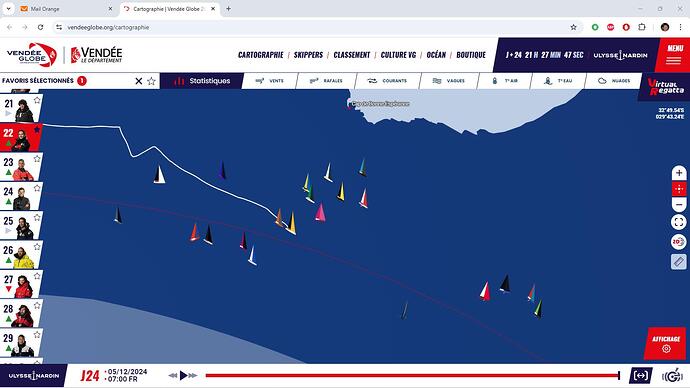Select skipper ranked 21 in the list
The image size is (690, 388).
[21, 108]
